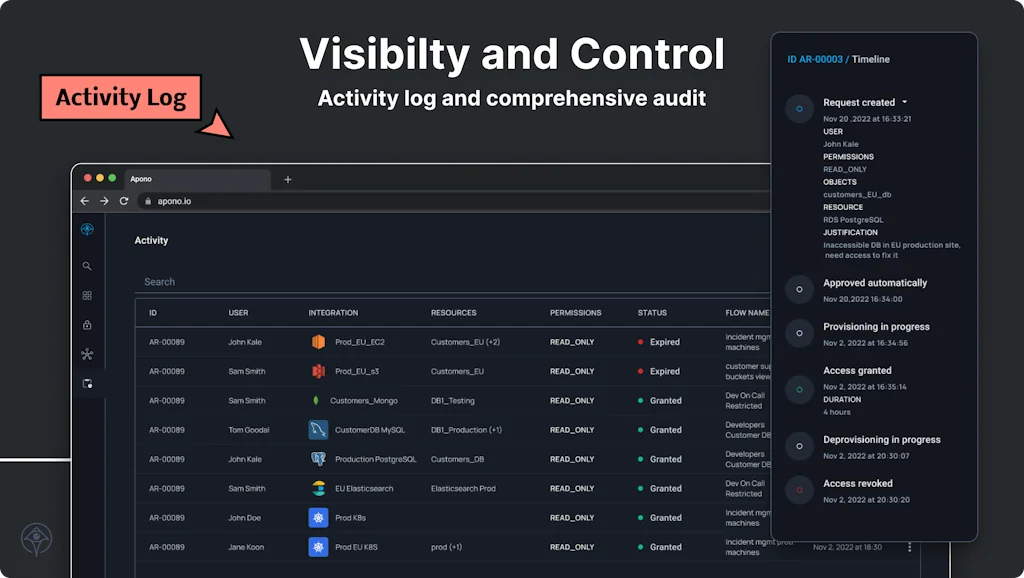Screen dimensions: 1024x578
Task: Collapse the Request created details arrow
Action: (905, 102)
